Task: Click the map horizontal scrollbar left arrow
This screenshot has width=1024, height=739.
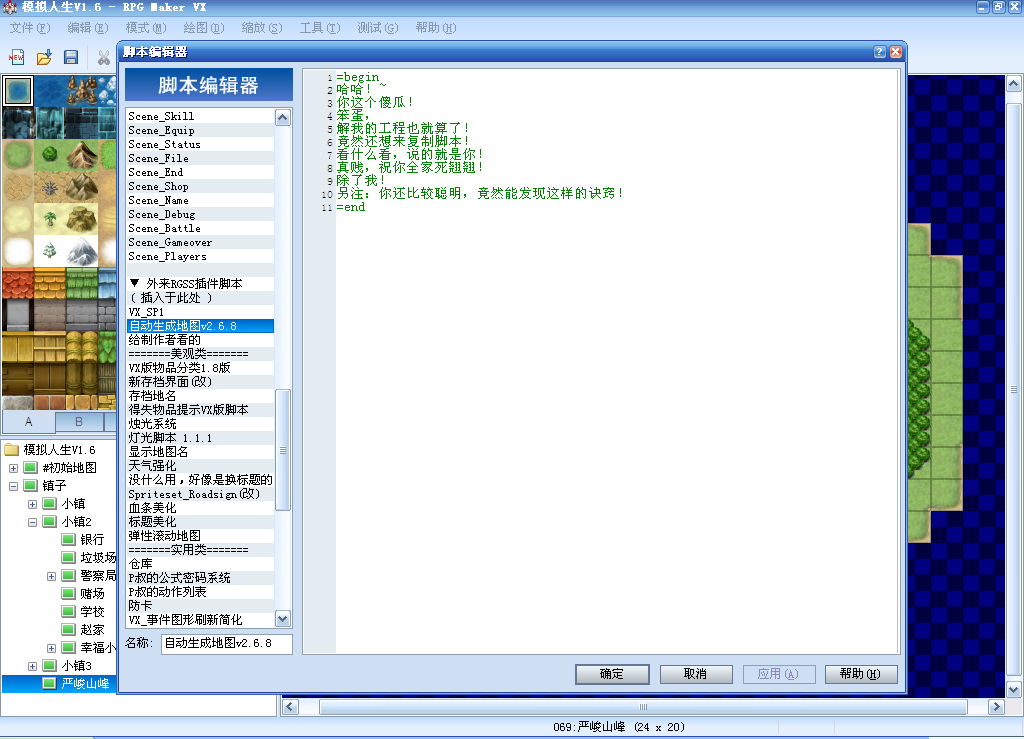Action: pyautogui.click(x=290, y=706)
